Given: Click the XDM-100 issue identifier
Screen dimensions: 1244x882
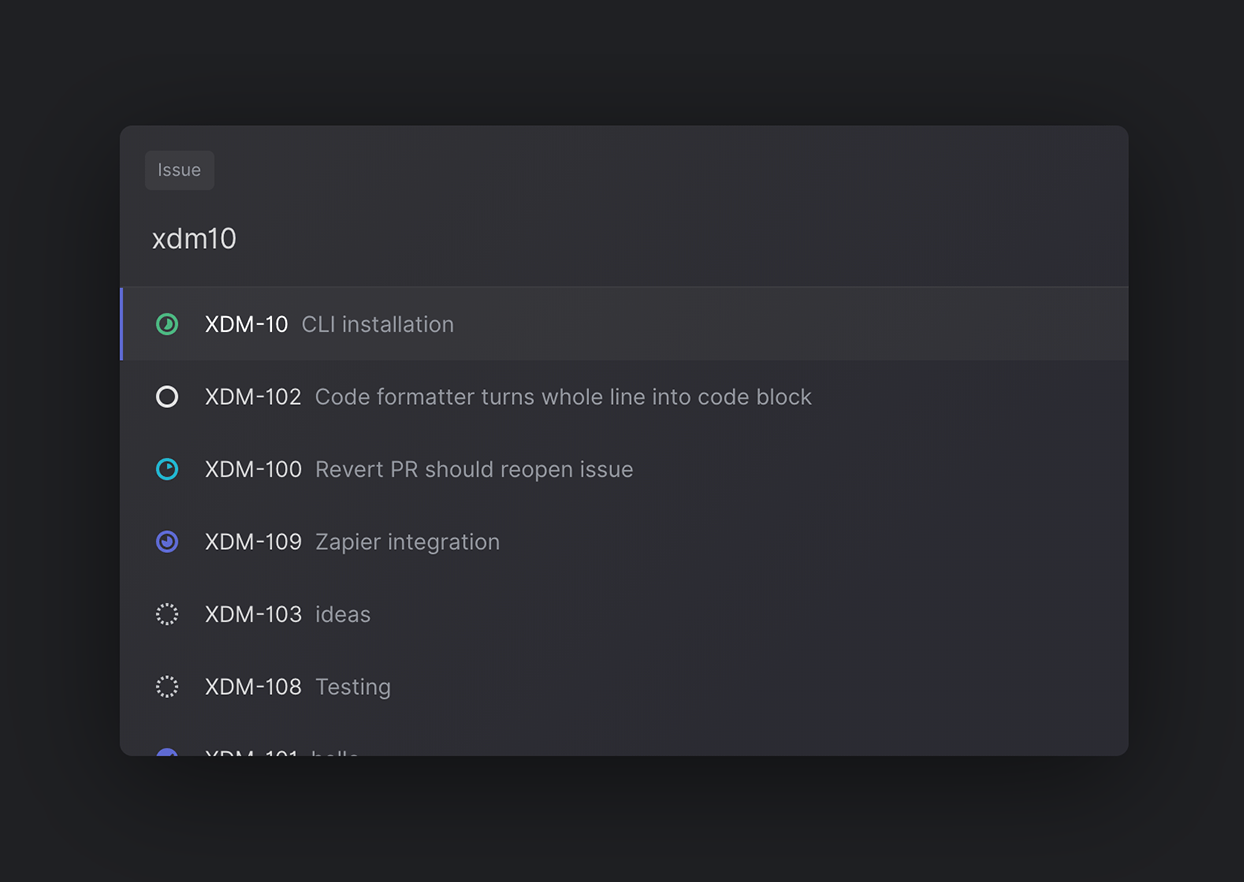Looking at the screenshot, I should pos(253,469).
